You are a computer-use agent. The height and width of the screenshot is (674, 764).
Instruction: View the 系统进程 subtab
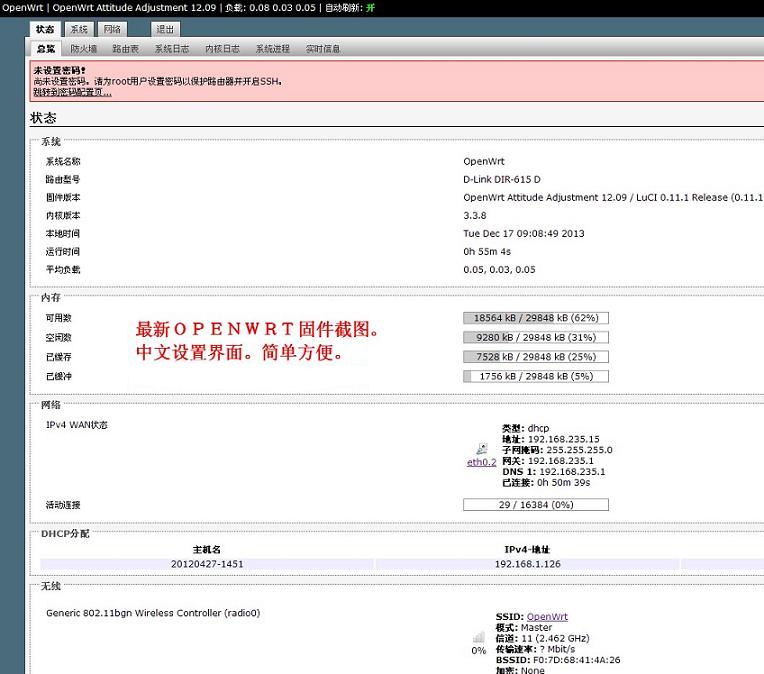272,48
